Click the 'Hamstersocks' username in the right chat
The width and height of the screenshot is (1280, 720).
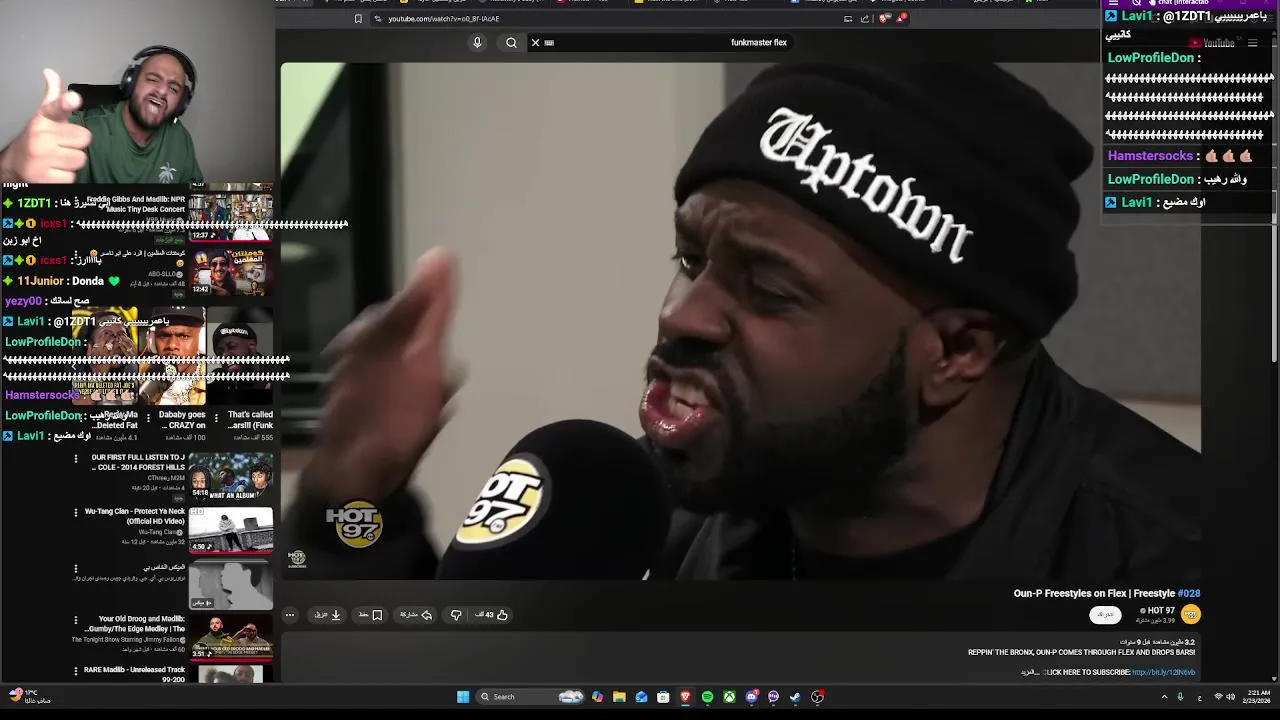click(1150, 156)
